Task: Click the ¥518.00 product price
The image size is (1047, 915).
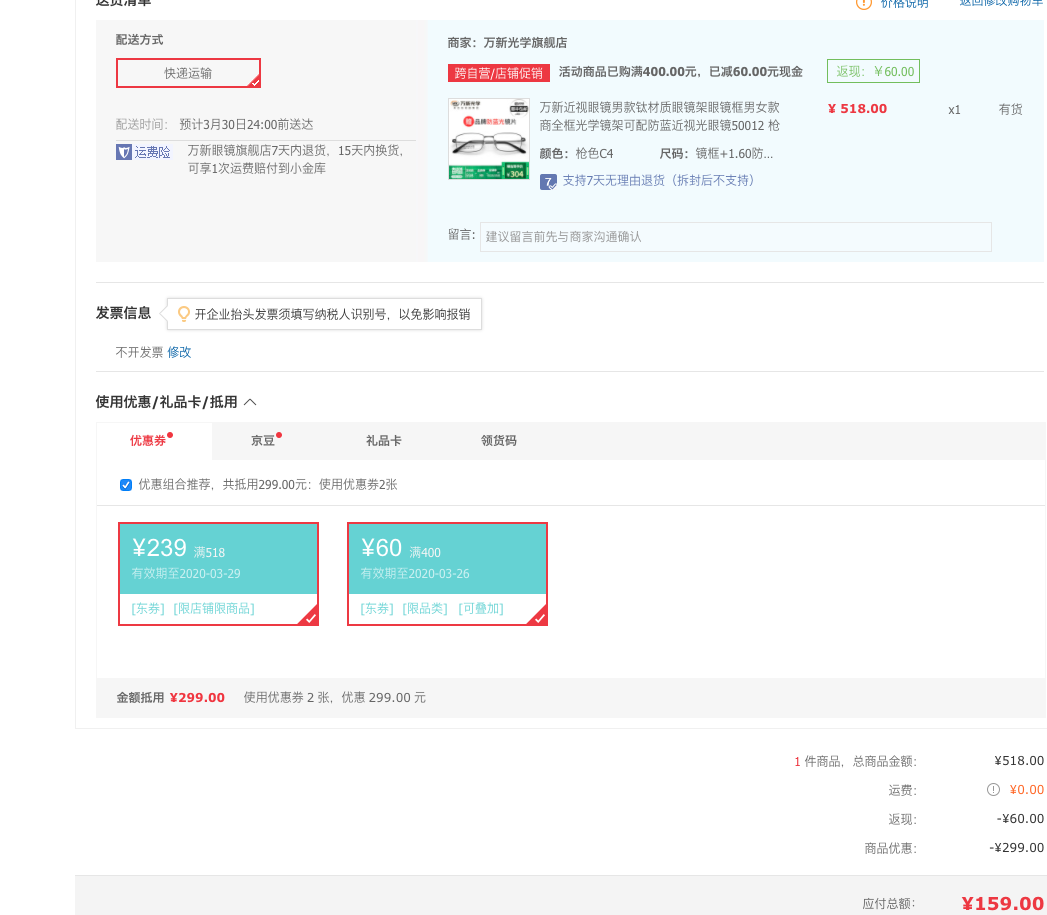Action: tap(857, 109)
